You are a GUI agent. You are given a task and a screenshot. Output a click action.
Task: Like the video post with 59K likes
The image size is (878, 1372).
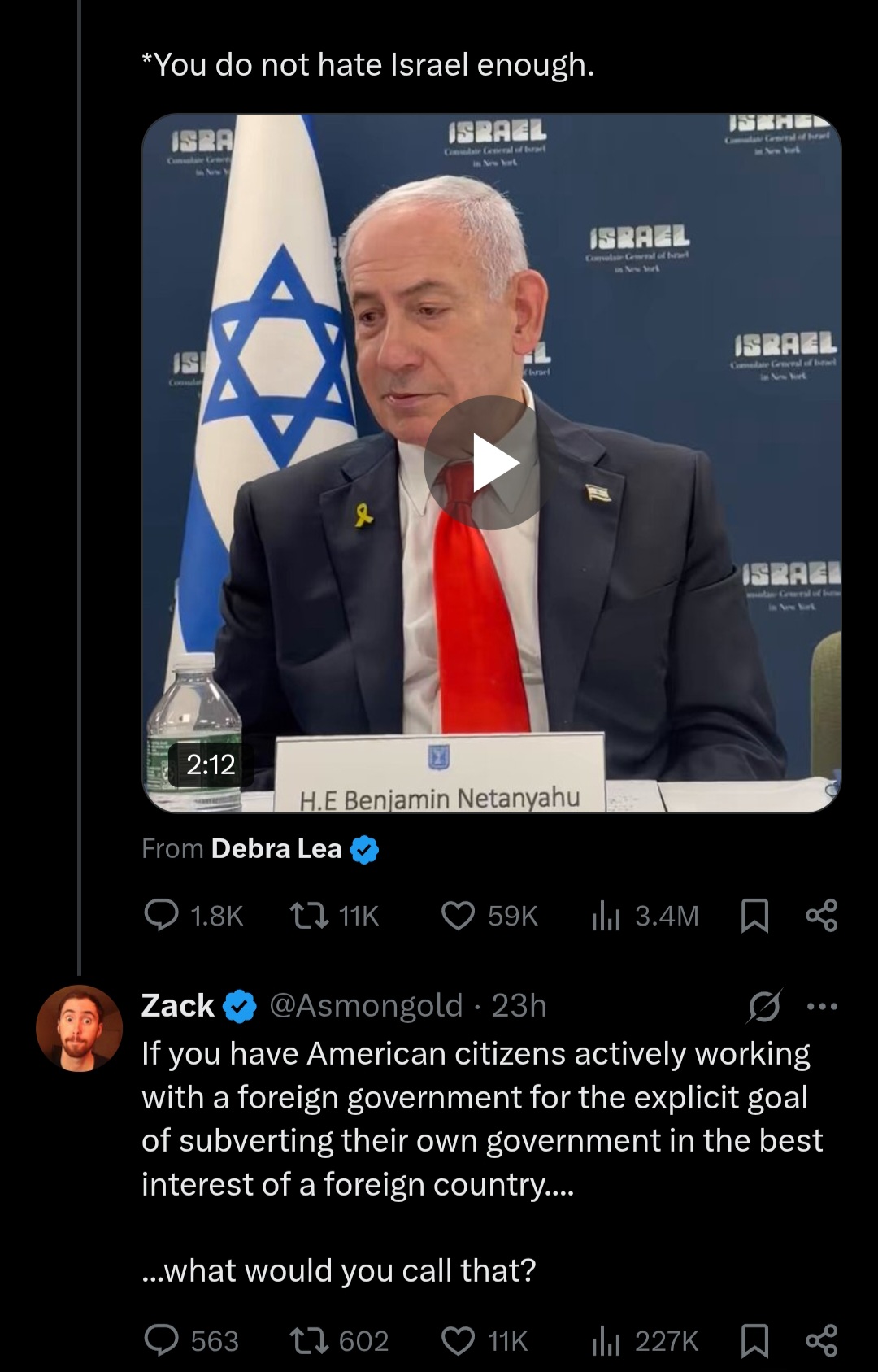[x=458, y=916]
